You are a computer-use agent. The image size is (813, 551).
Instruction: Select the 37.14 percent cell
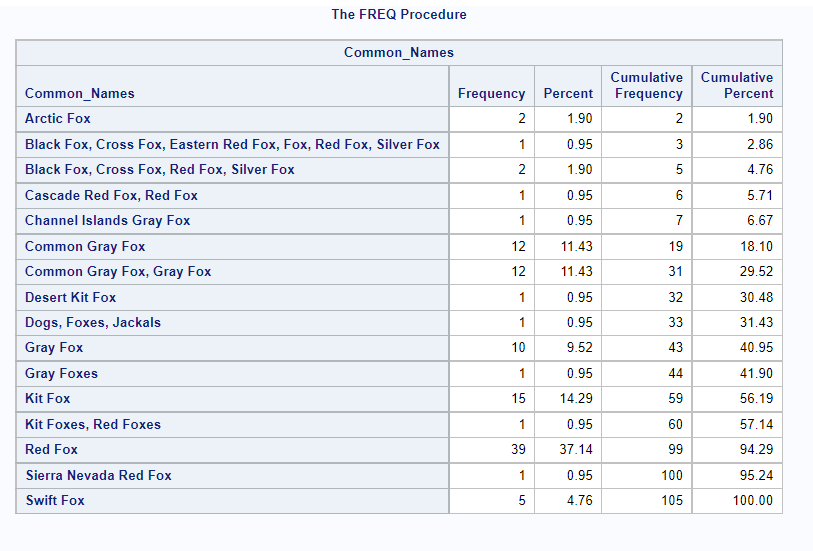577,450
